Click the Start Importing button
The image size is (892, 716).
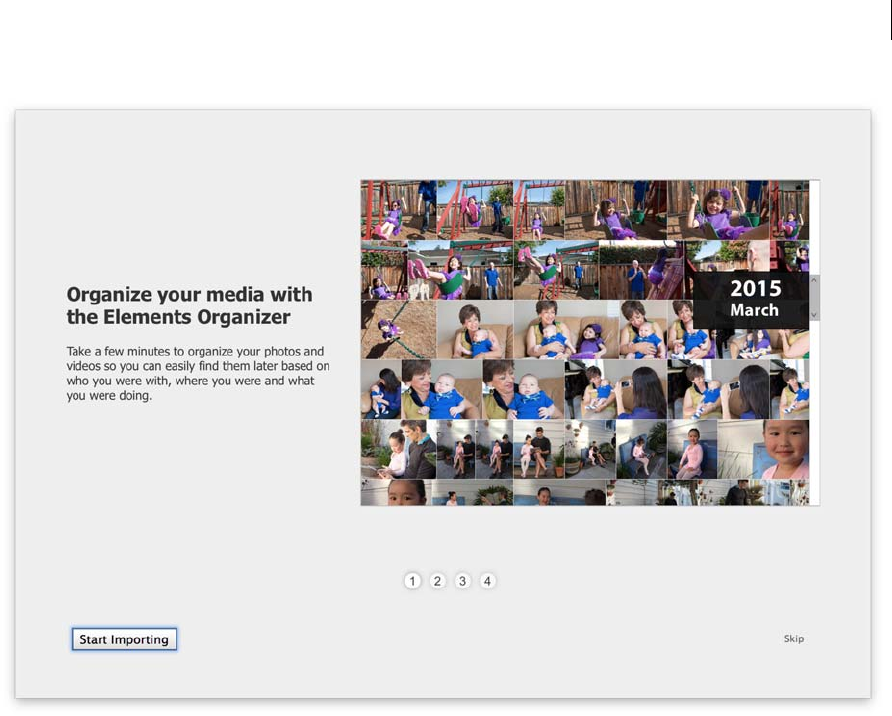(124, 639)
